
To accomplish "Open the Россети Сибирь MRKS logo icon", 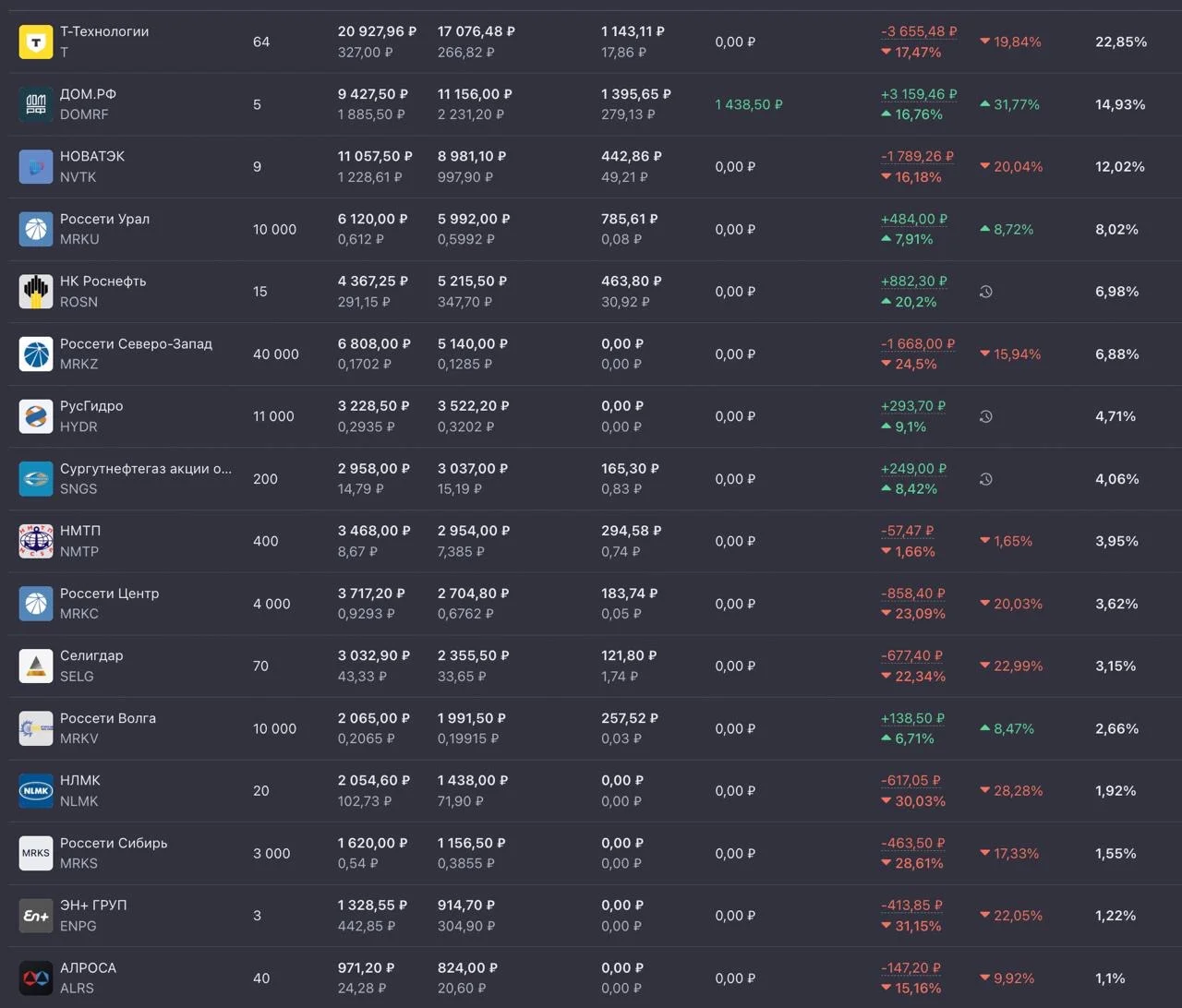I will pos(36,853).
